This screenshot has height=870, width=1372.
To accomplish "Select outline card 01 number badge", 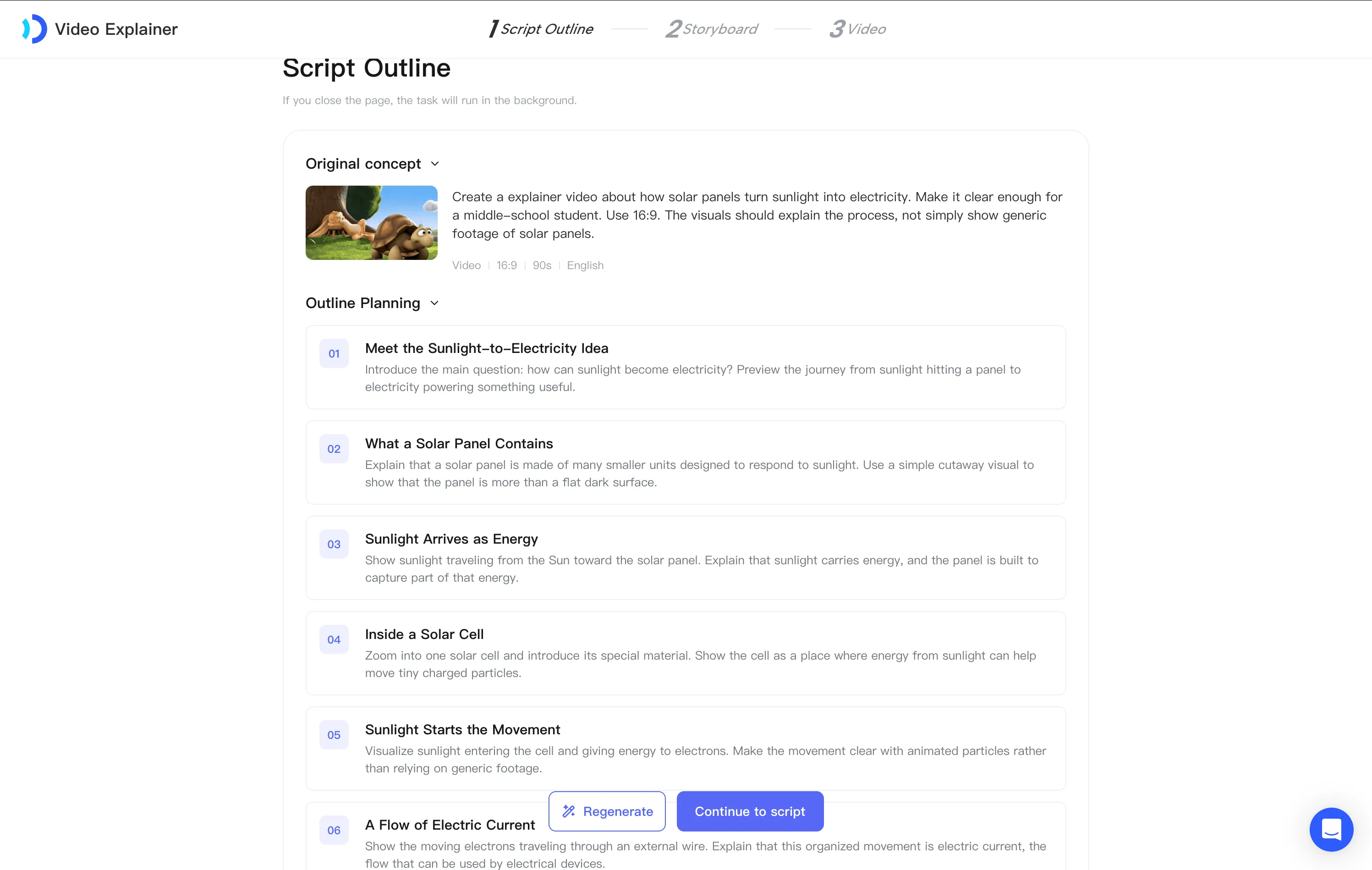I will (334, 354).
